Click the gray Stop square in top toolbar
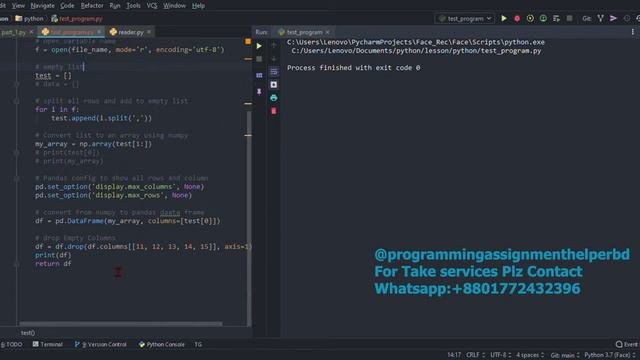This screenshot has height=360, width=640. (x=569, y=18)
